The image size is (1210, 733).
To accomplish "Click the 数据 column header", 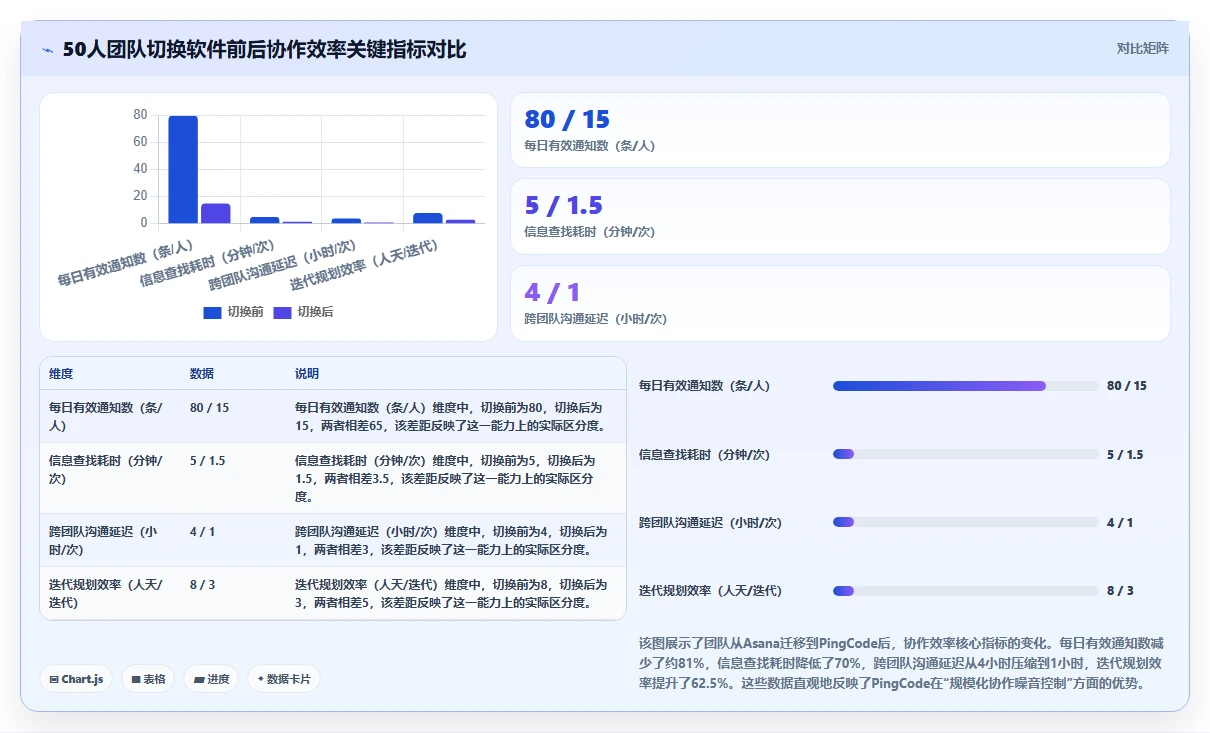I will click(x=202, y=374).
